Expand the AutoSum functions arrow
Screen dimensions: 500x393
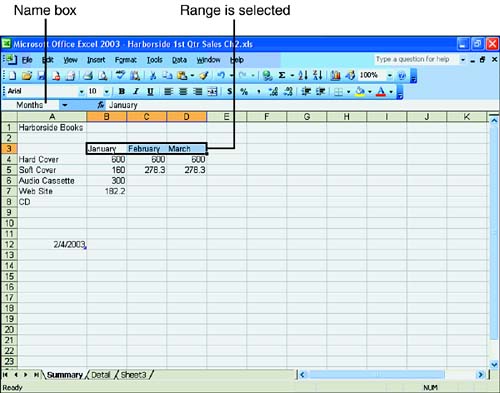point(292,76)
